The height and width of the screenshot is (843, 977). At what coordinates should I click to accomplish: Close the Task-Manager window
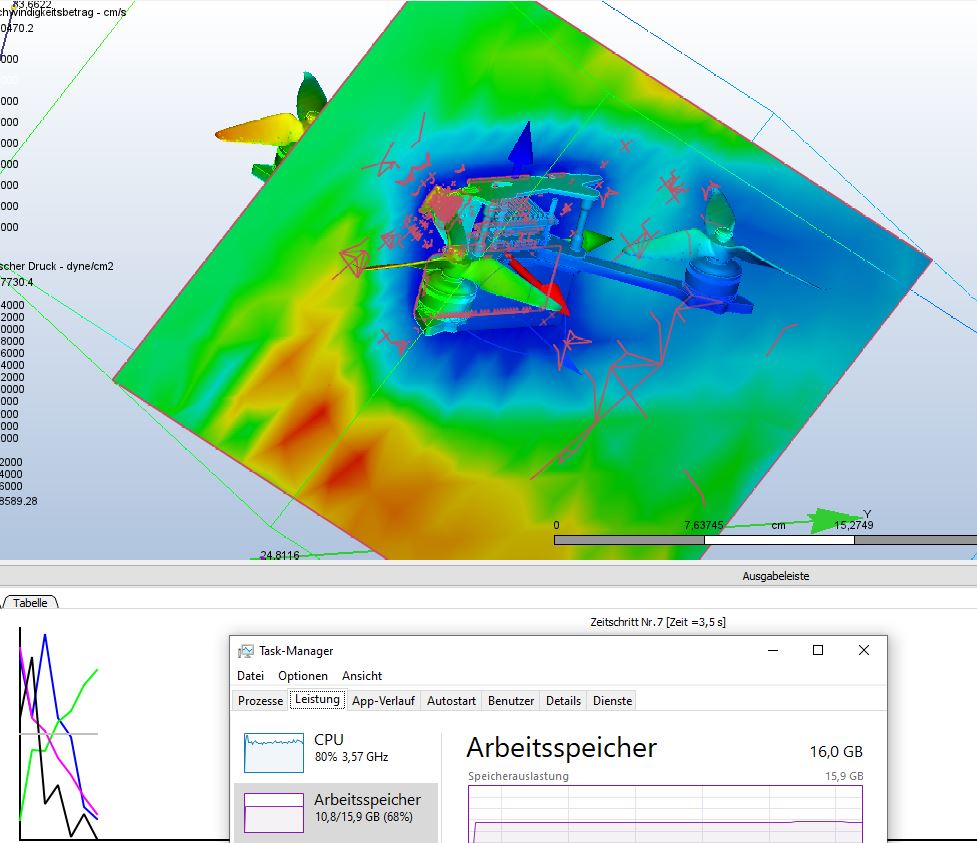tap(864, 650)
